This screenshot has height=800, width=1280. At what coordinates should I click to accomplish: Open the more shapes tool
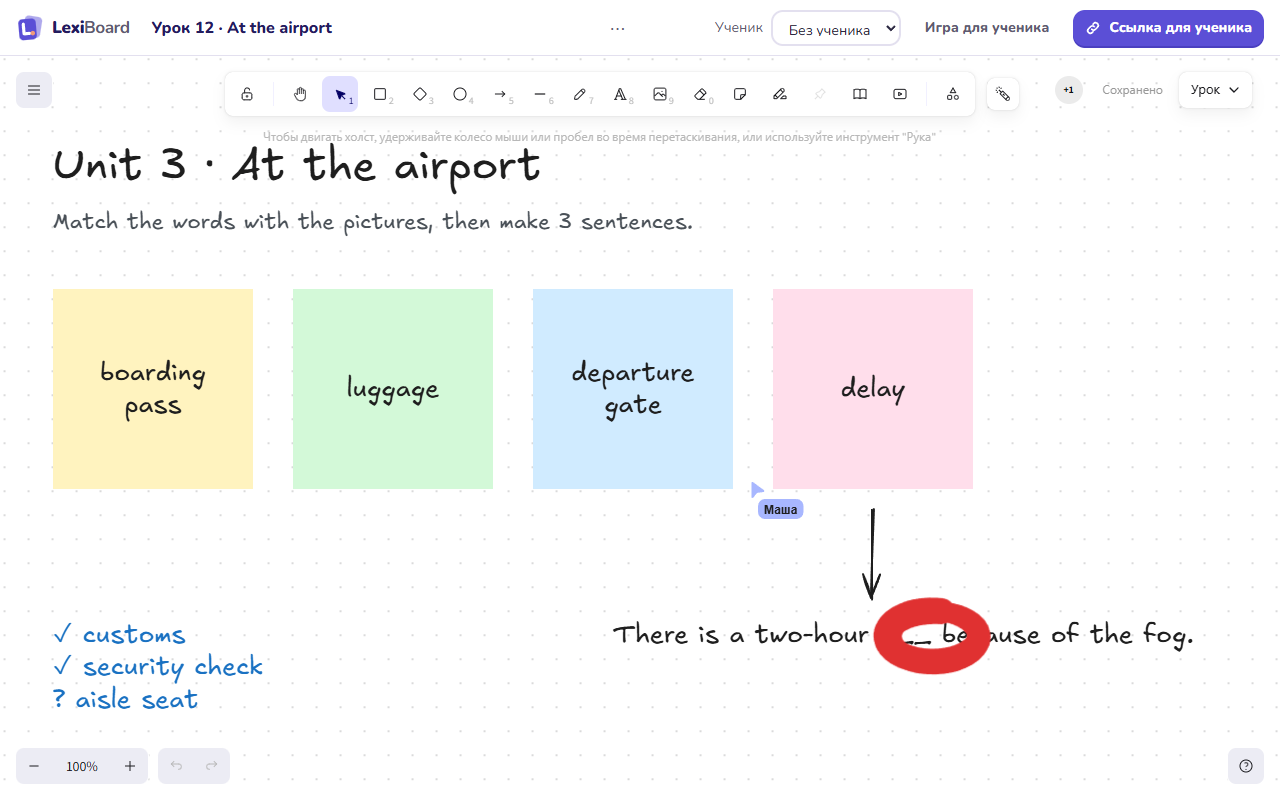[x=953, y=94]
